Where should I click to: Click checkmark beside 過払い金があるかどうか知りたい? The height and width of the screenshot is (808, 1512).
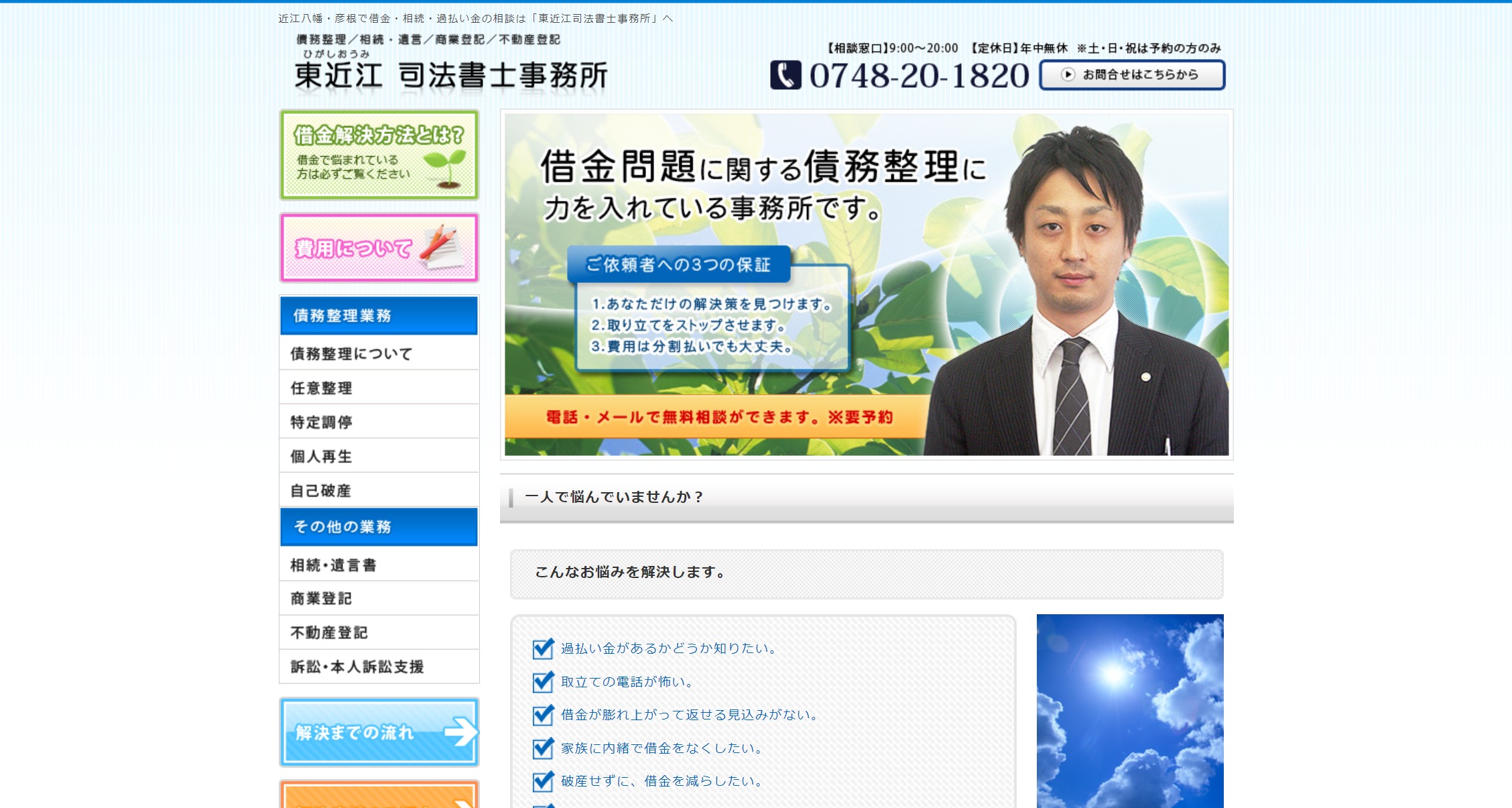(x=543, y=648)
